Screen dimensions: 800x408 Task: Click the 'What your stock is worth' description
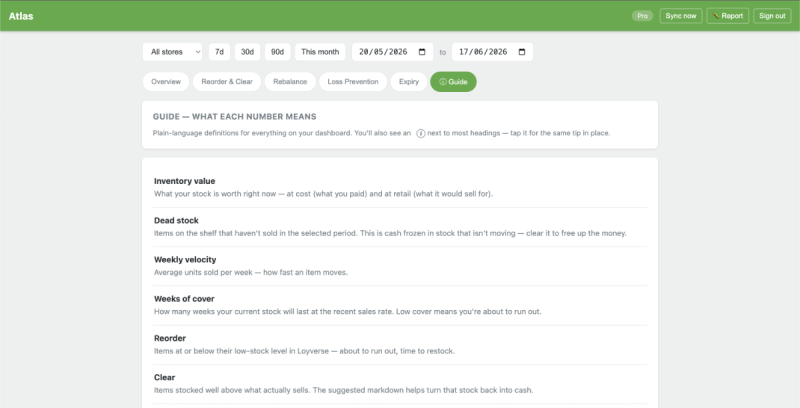323,194
